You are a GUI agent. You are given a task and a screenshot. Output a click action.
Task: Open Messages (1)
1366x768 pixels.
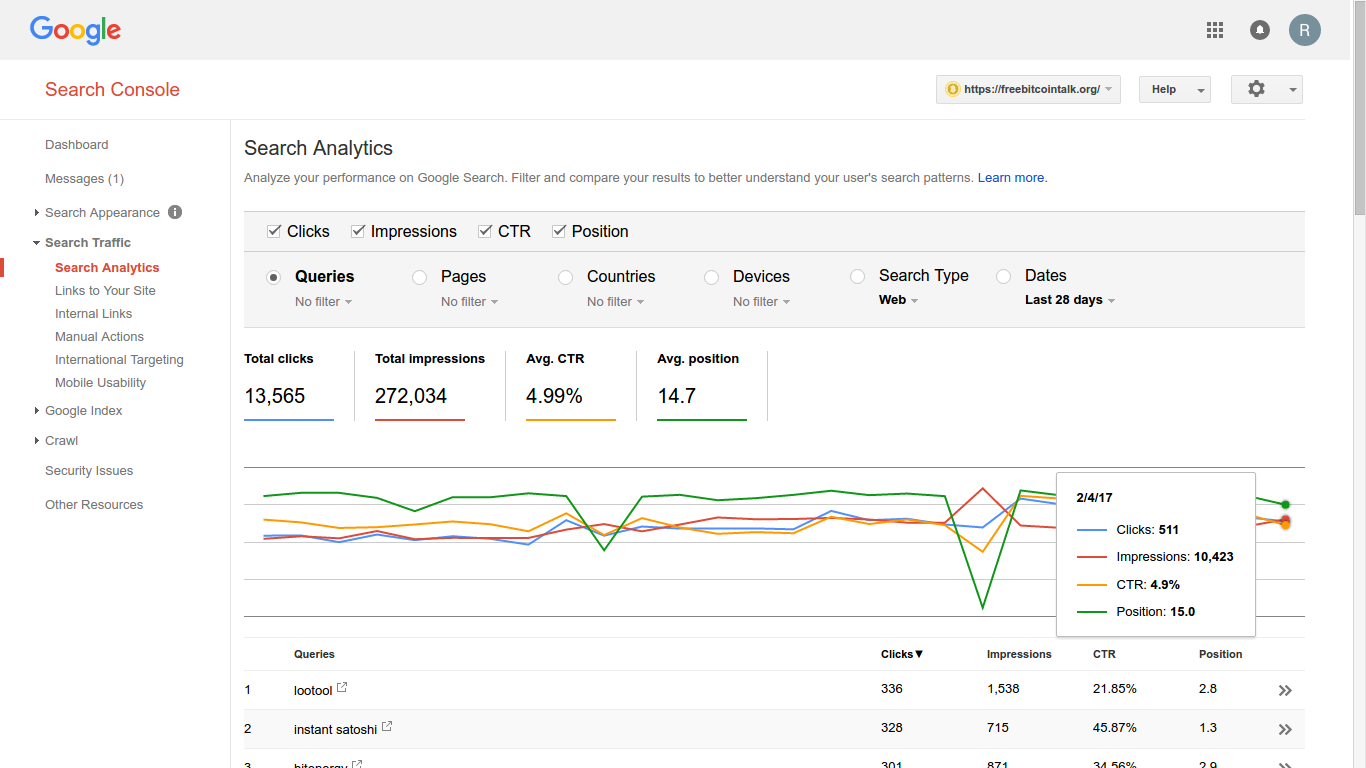click(84, 179)
